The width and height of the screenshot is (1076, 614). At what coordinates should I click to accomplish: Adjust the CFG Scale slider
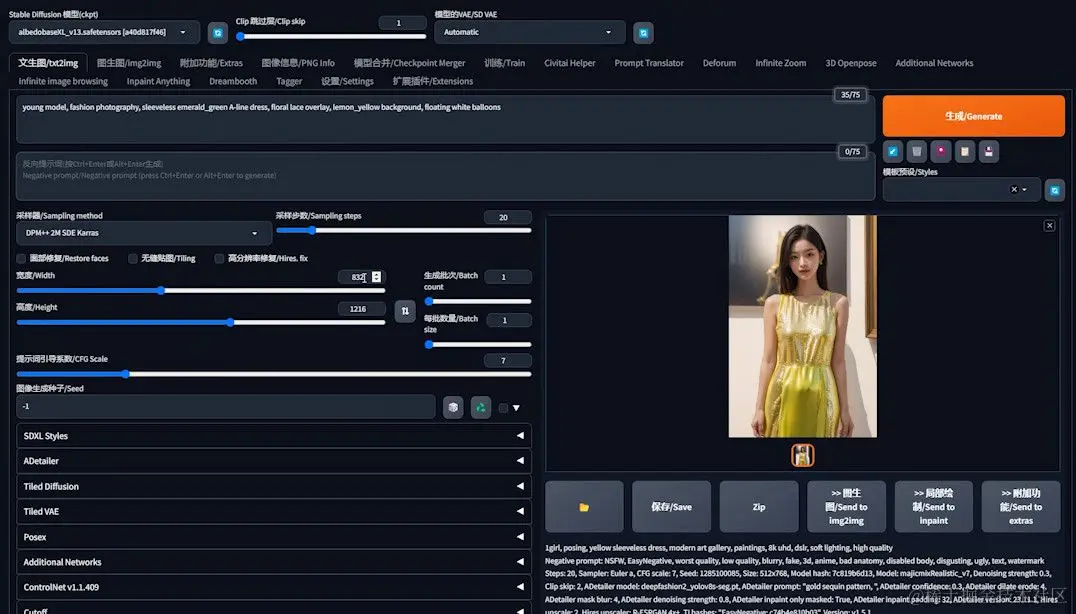pyautogui.click(x=274, y=374)
